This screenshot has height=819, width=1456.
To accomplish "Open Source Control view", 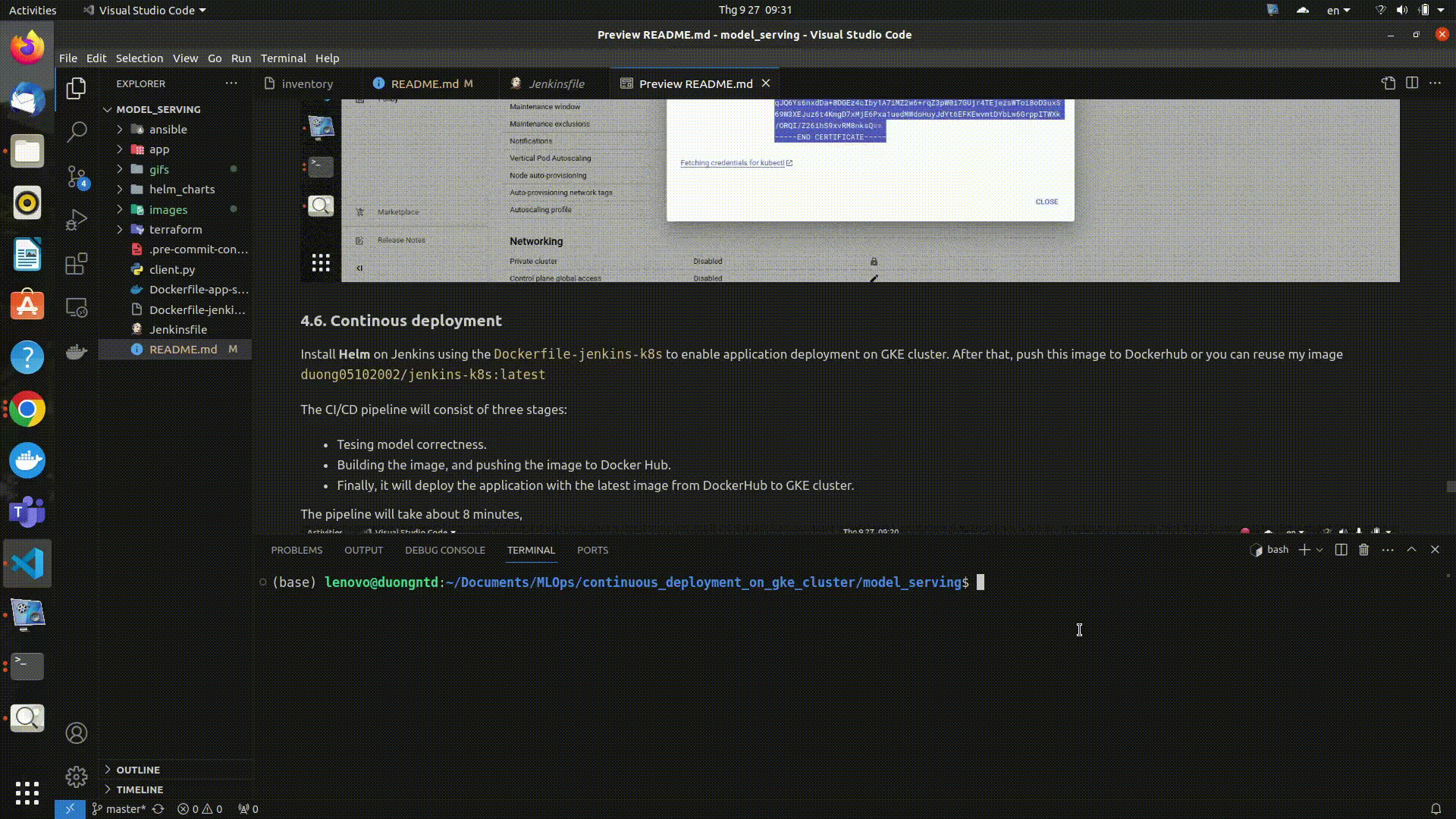I will click(77, 177).
